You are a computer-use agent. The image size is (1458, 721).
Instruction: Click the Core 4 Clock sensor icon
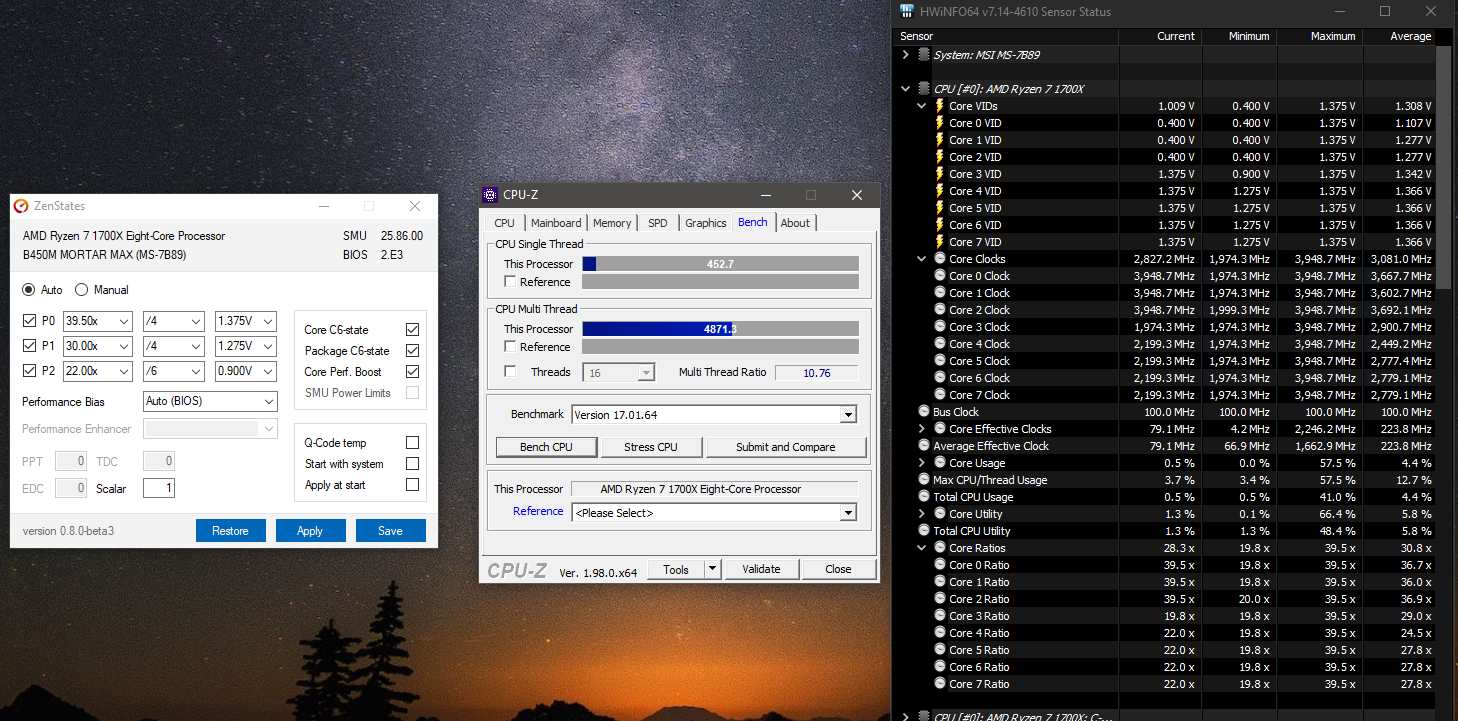(x=940, y=344)
